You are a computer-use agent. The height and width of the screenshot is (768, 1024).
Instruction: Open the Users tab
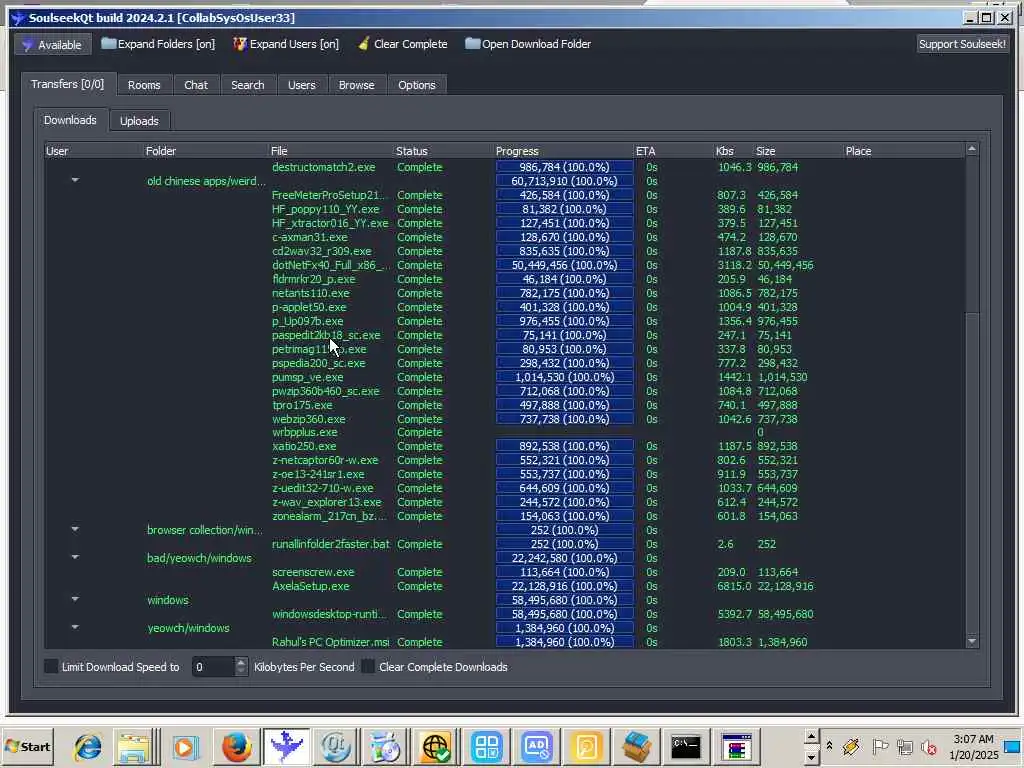point(302,85)
